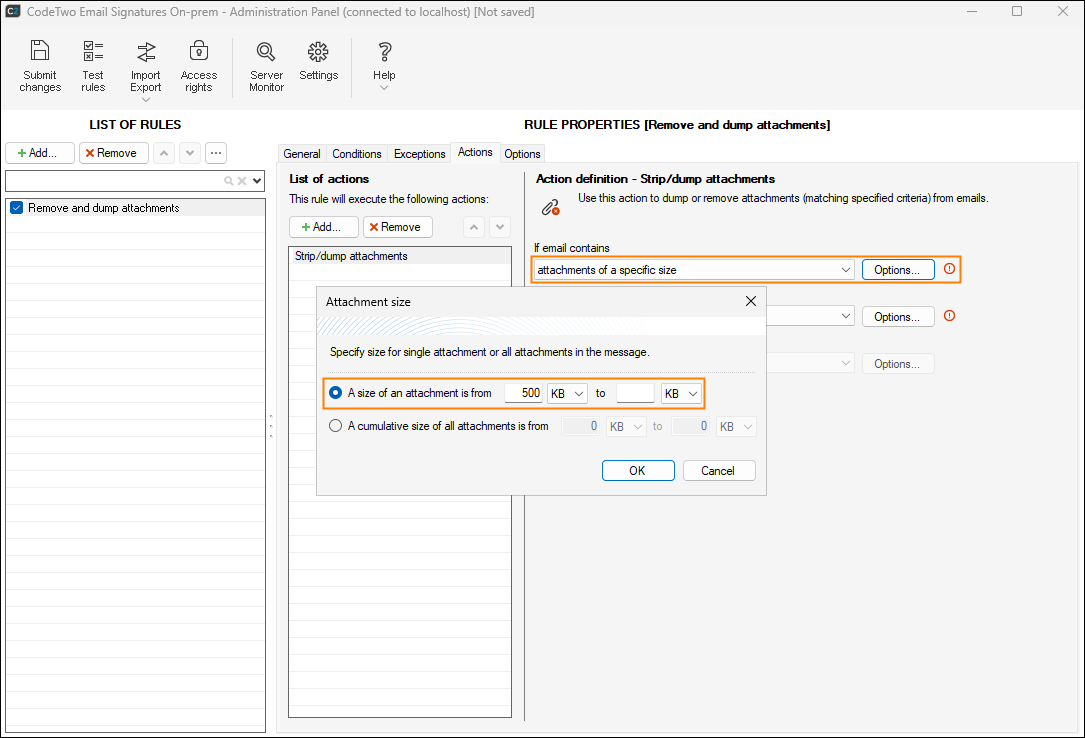1085x738 pixels.
Task: Expand the 'attachments of a specific size' dropdown
Action: [x=845, y=270]
